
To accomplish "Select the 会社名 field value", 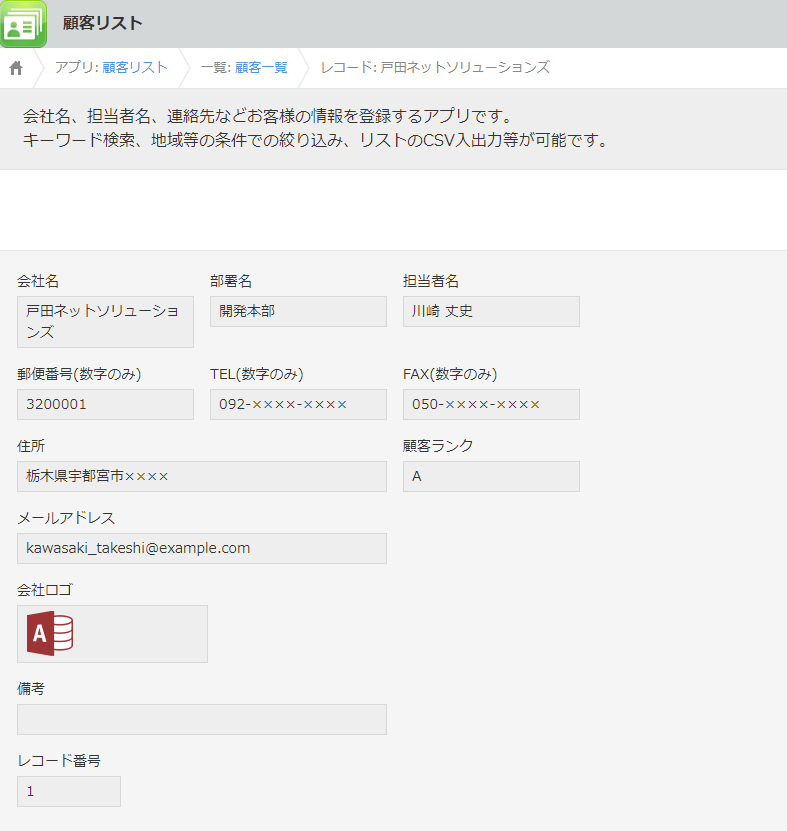I will (105, 322).
